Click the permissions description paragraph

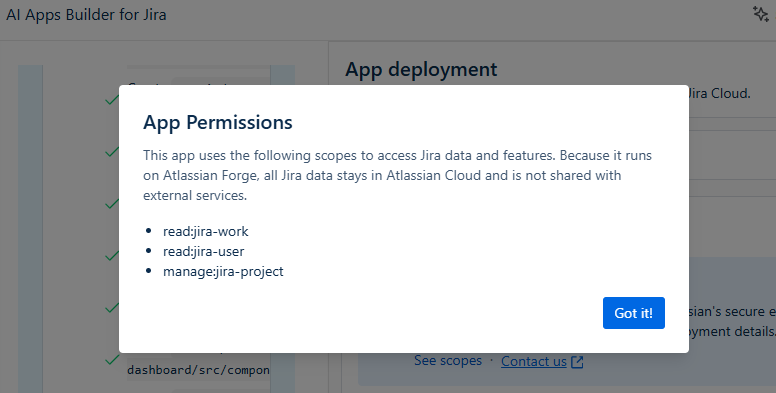point(397,175)
